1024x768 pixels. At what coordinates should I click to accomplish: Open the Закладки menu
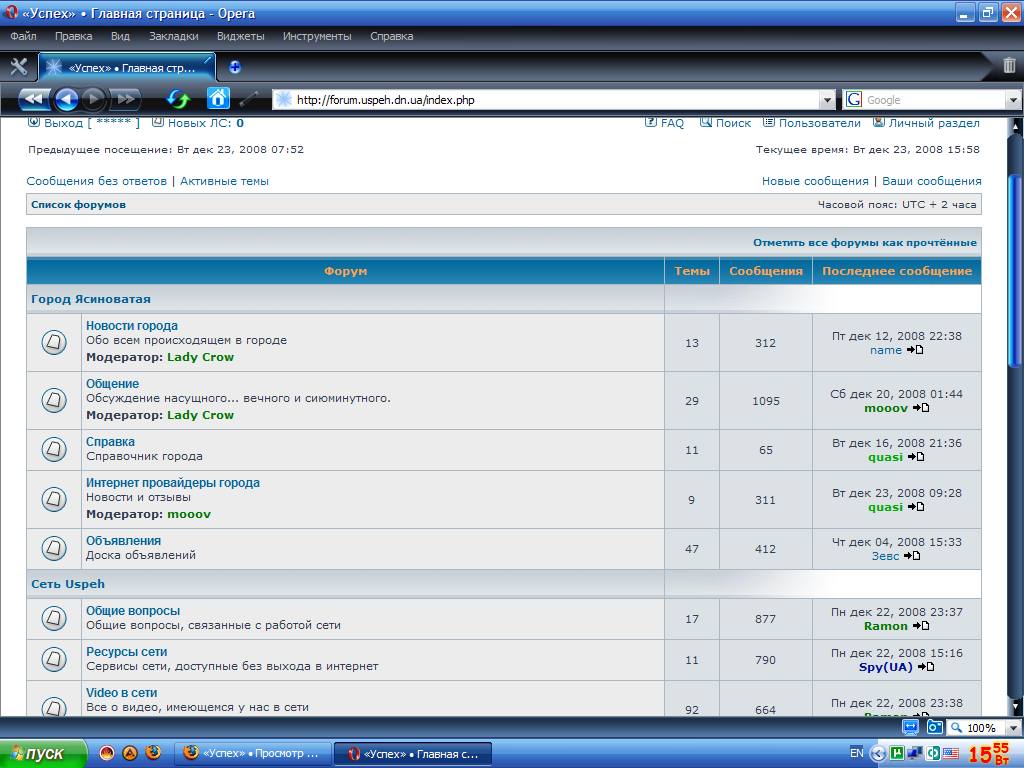click(x=174, y=36)
